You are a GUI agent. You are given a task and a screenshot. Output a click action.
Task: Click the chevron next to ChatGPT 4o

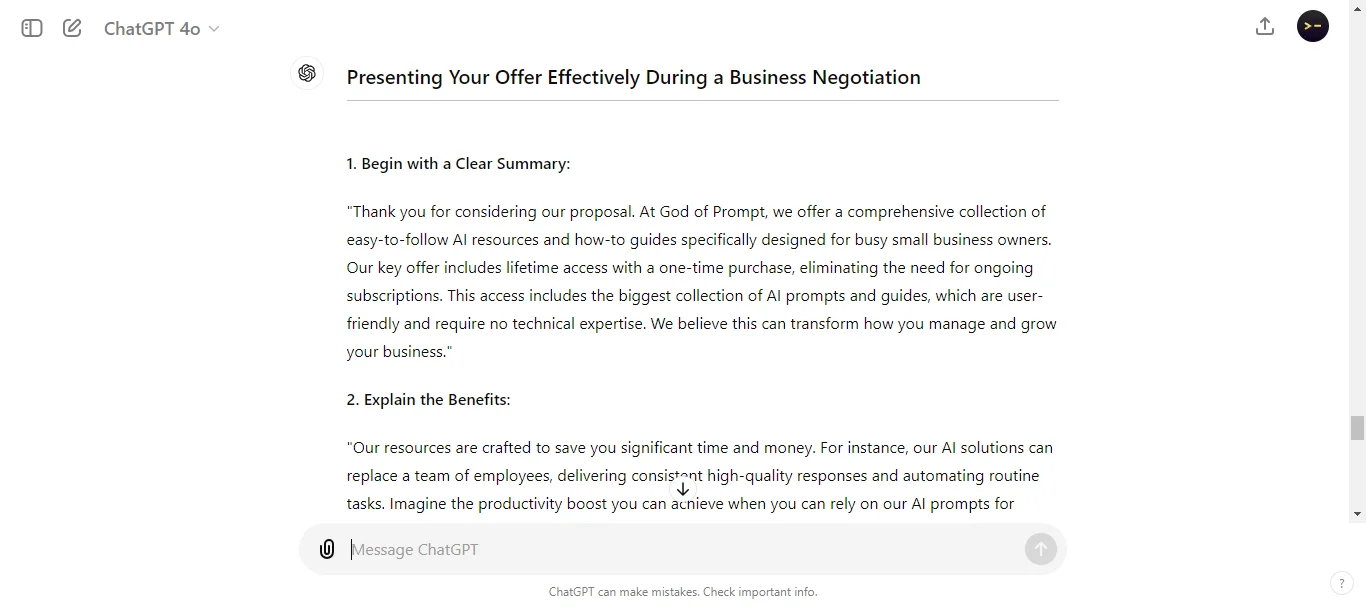click(214, 29)
